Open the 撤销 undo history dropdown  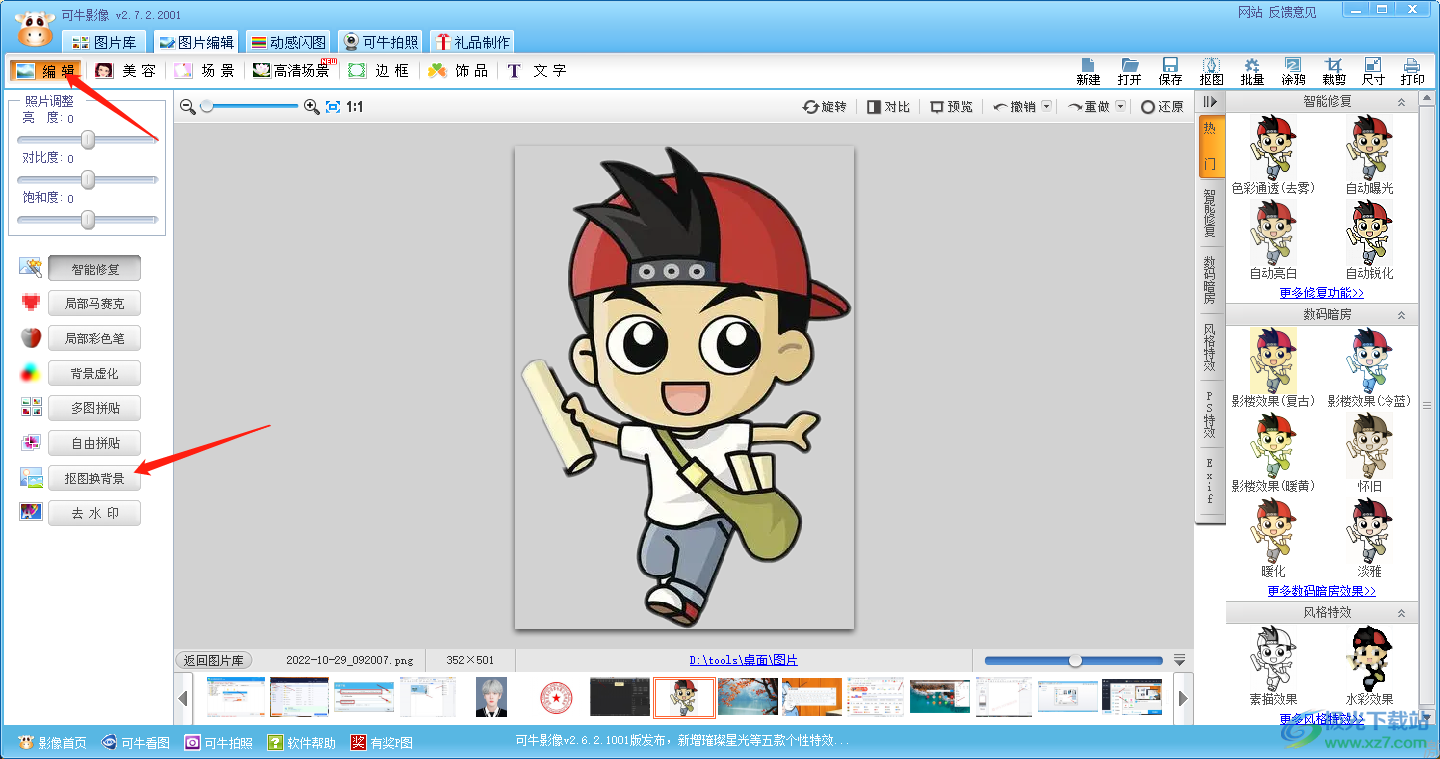(1046, 106)
